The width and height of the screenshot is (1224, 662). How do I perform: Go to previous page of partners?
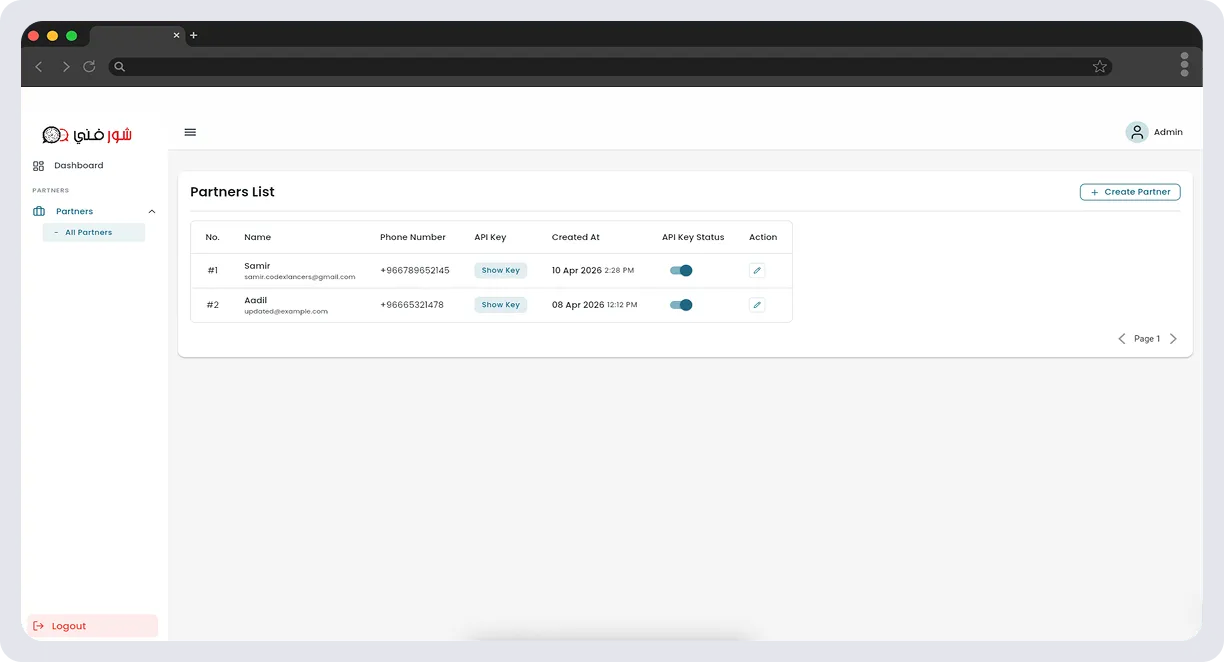click(x=1122, y=339)
